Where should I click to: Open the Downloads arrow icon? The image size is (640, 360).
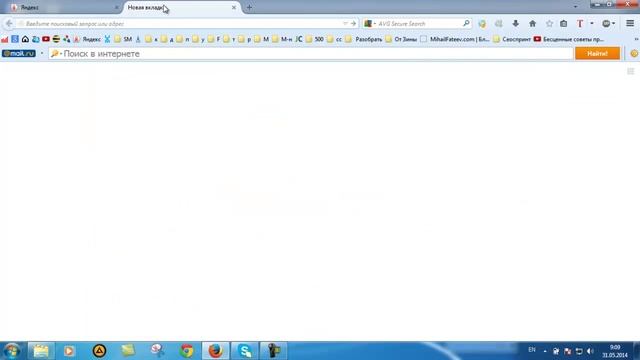tap(516, 24)
